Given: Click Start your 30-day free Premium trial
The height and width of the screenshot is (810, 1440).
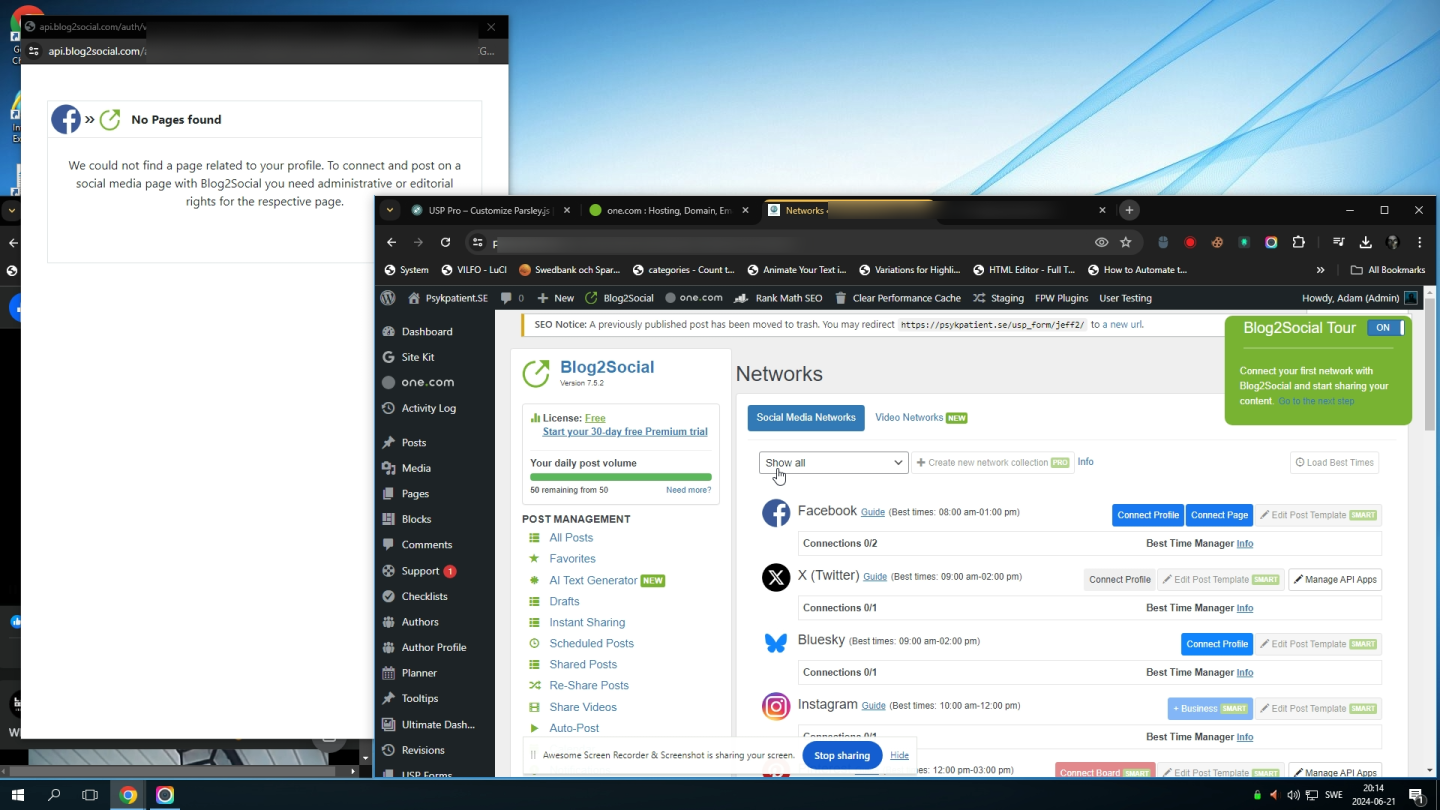Looking at the screenshot, I should pyautogui.click(x=625, y=432).
